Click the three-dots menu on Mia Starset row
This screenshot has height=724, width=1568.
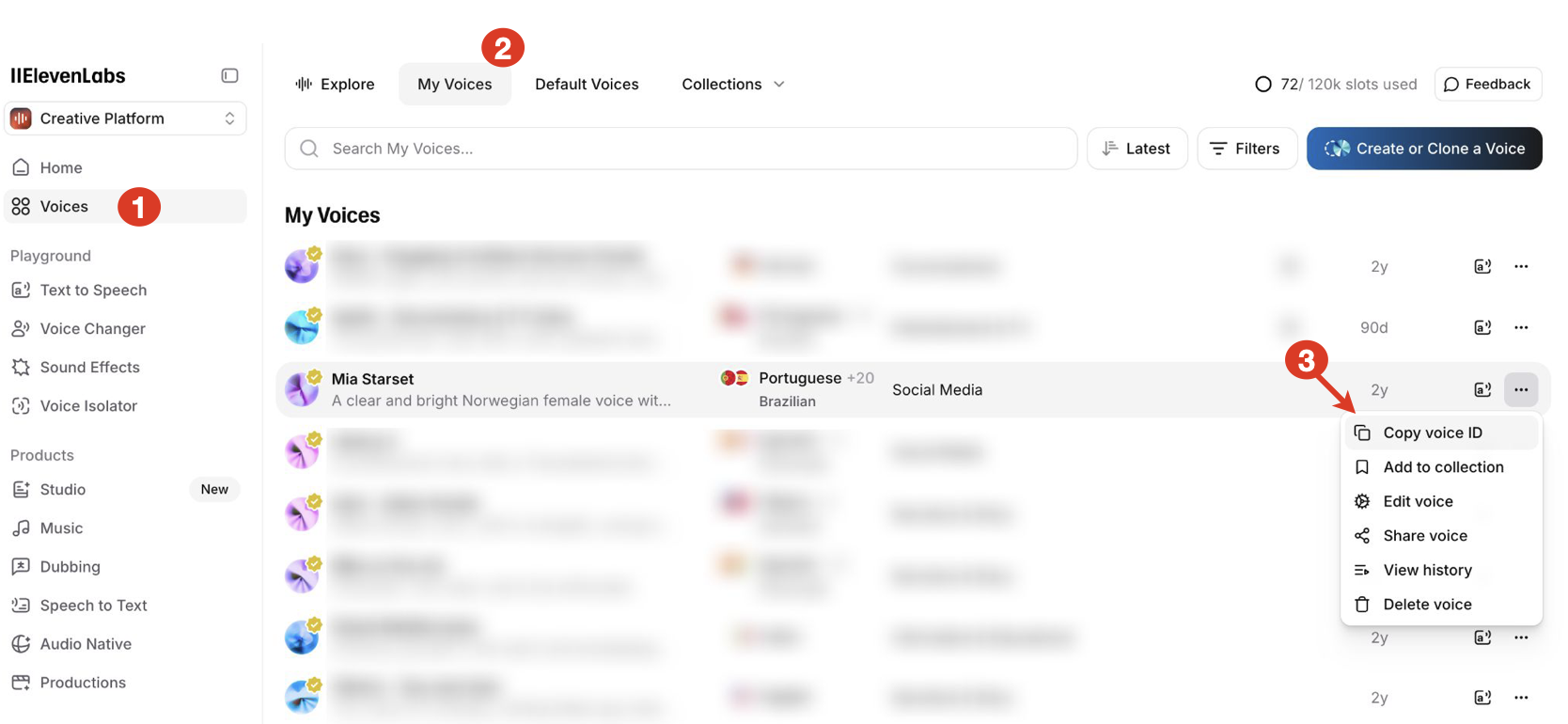(x=1521, y=389)
